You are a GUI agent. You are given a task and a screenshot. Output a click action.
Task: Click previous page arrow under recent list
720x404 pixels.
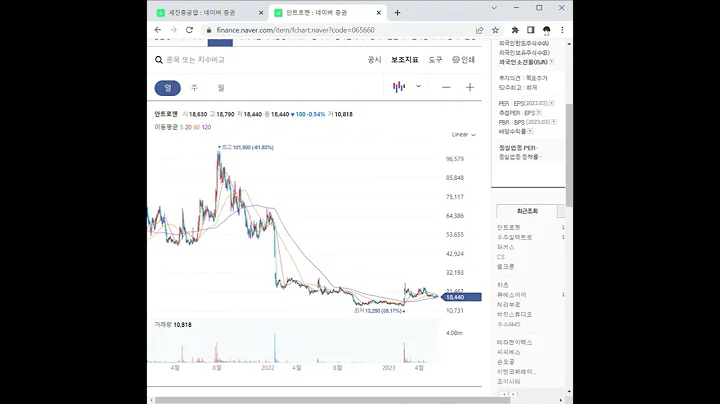point(504,394)
